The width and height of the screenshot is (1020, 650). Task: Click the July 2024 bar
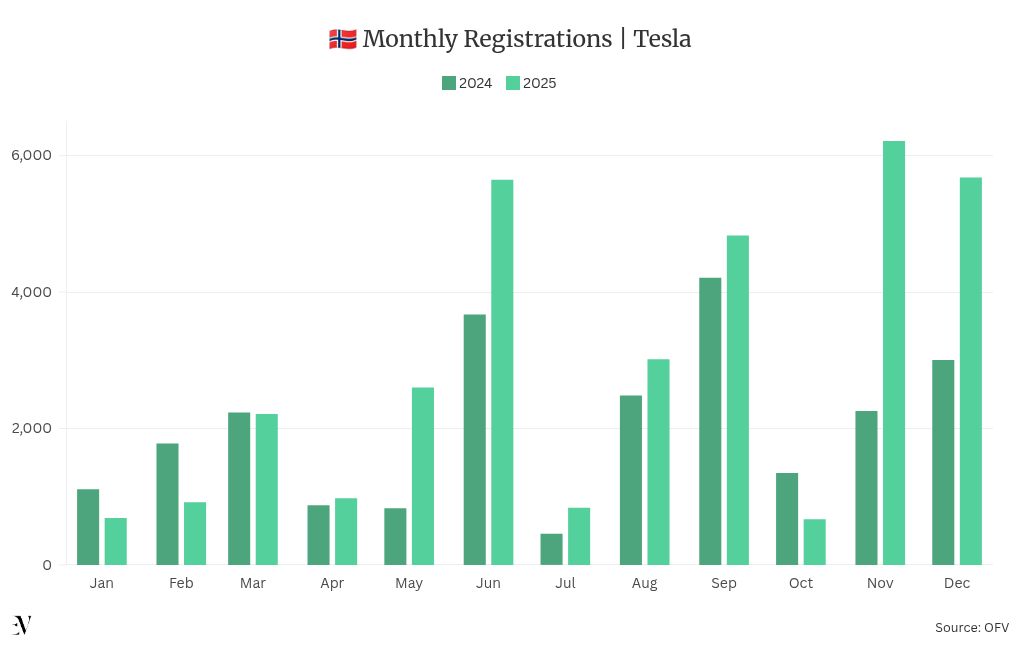point(552,549)
